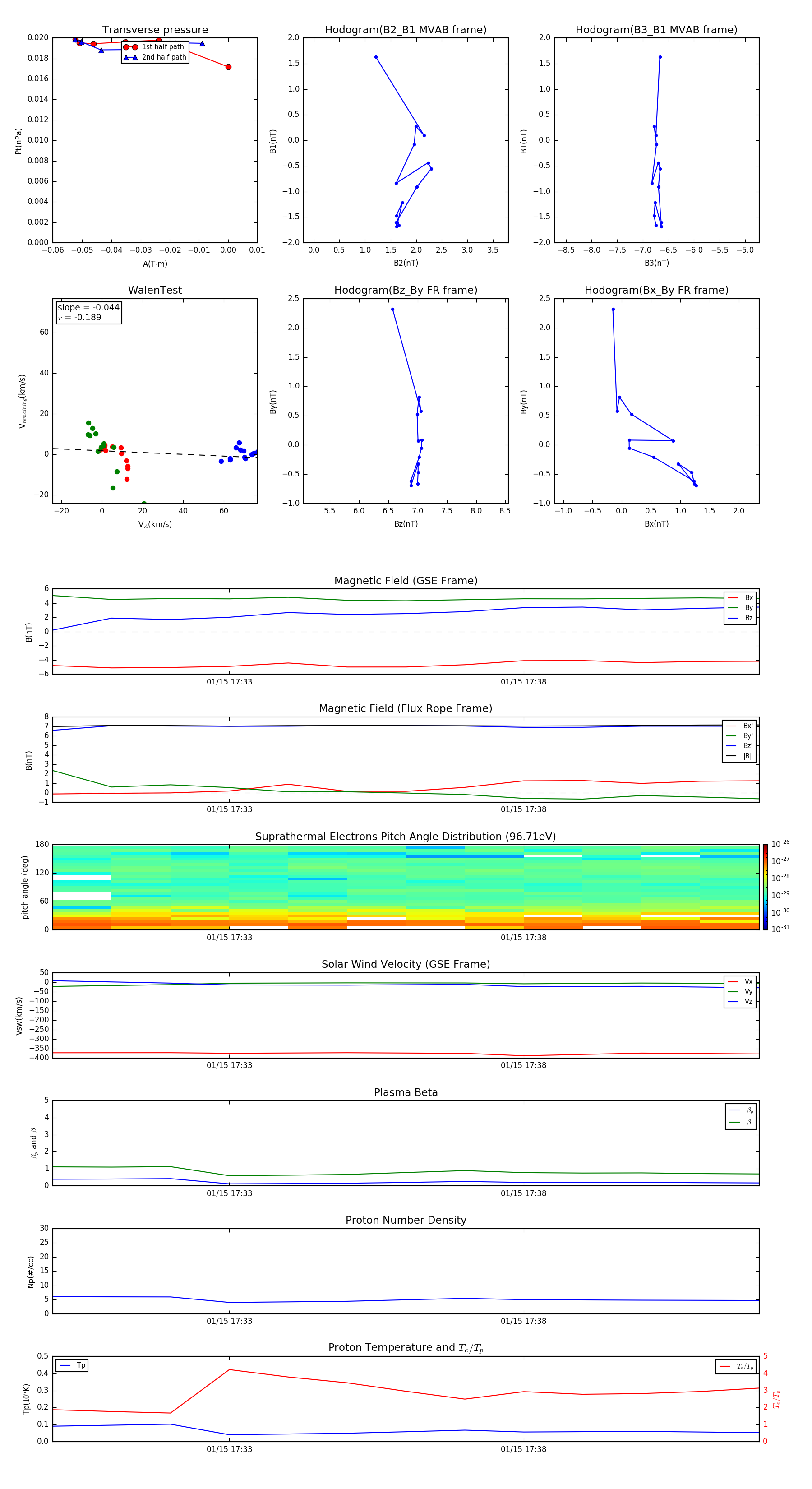Viewport: 812px width, 1489px height.
Task: Click the "Magnetic Field (GSE Frame)" title
Action: (405, 581)
